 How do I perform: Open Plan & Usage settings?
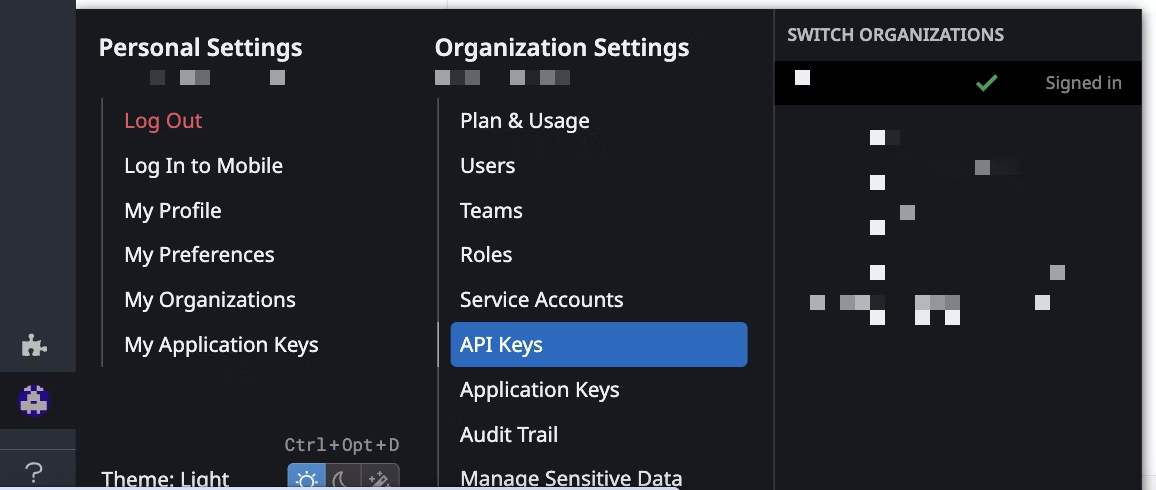[524, 121]
